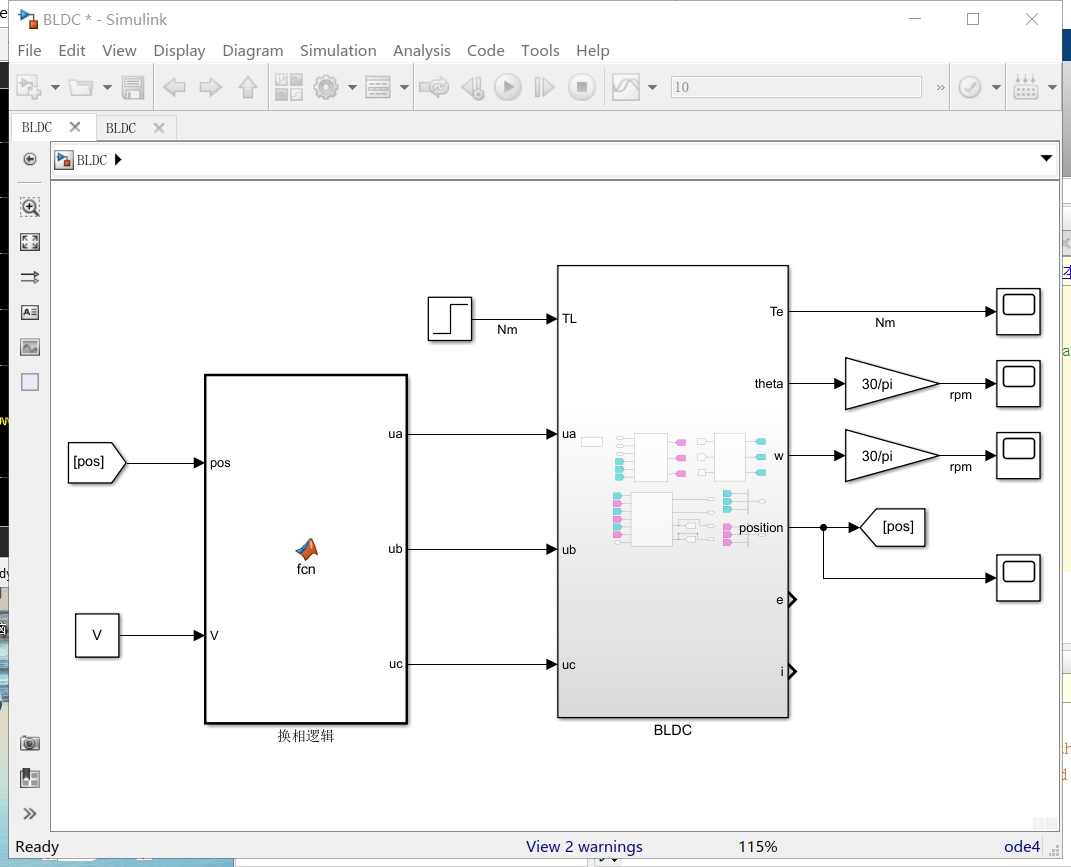Expand the Model Explorer dropdown arrow
The width and height of the screenshot is (1071, 867).
[x=404, y=87]
